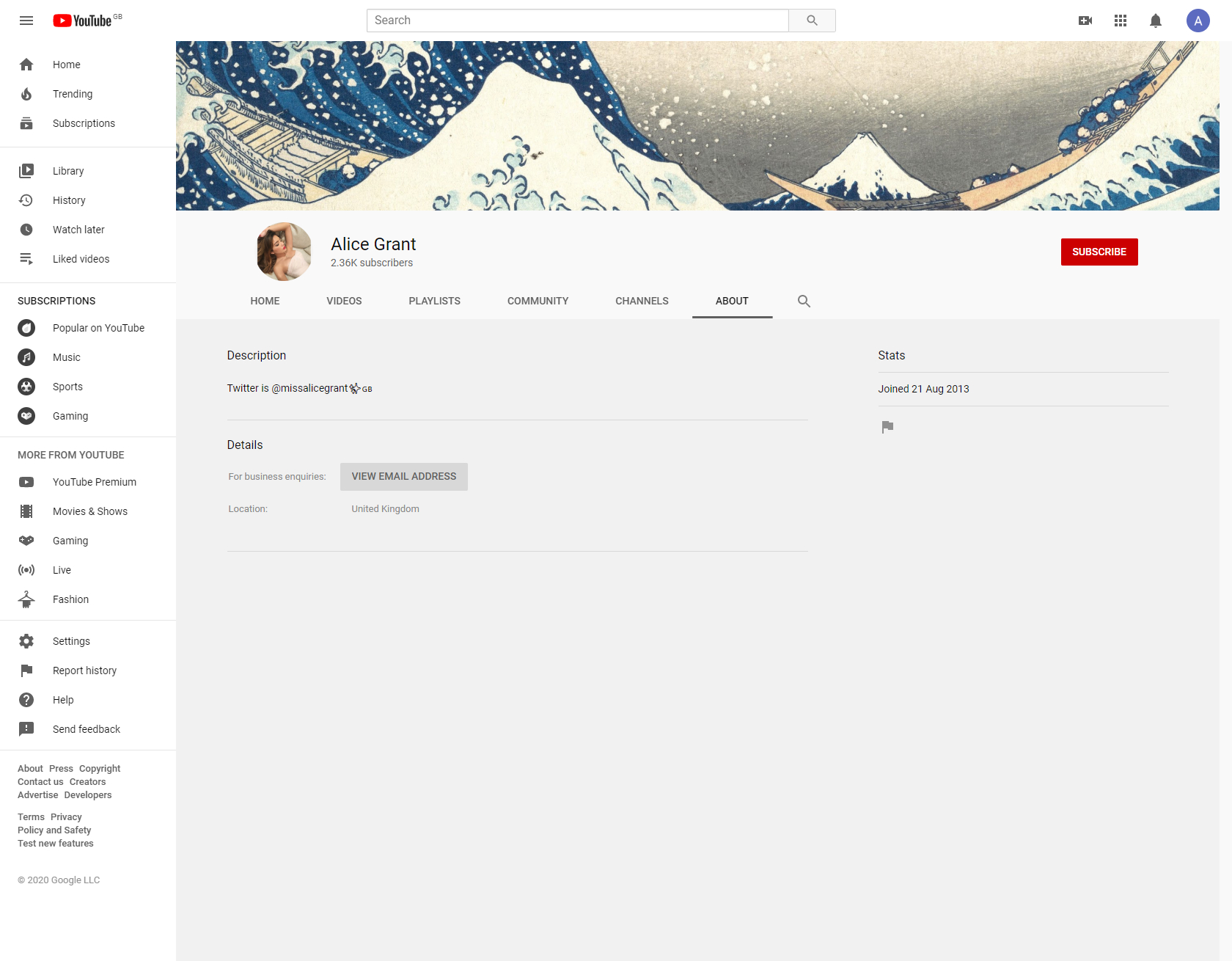Search within the channel using magnifier
This screenshot has height=961, width=1232.
click(x=804, y=301)
